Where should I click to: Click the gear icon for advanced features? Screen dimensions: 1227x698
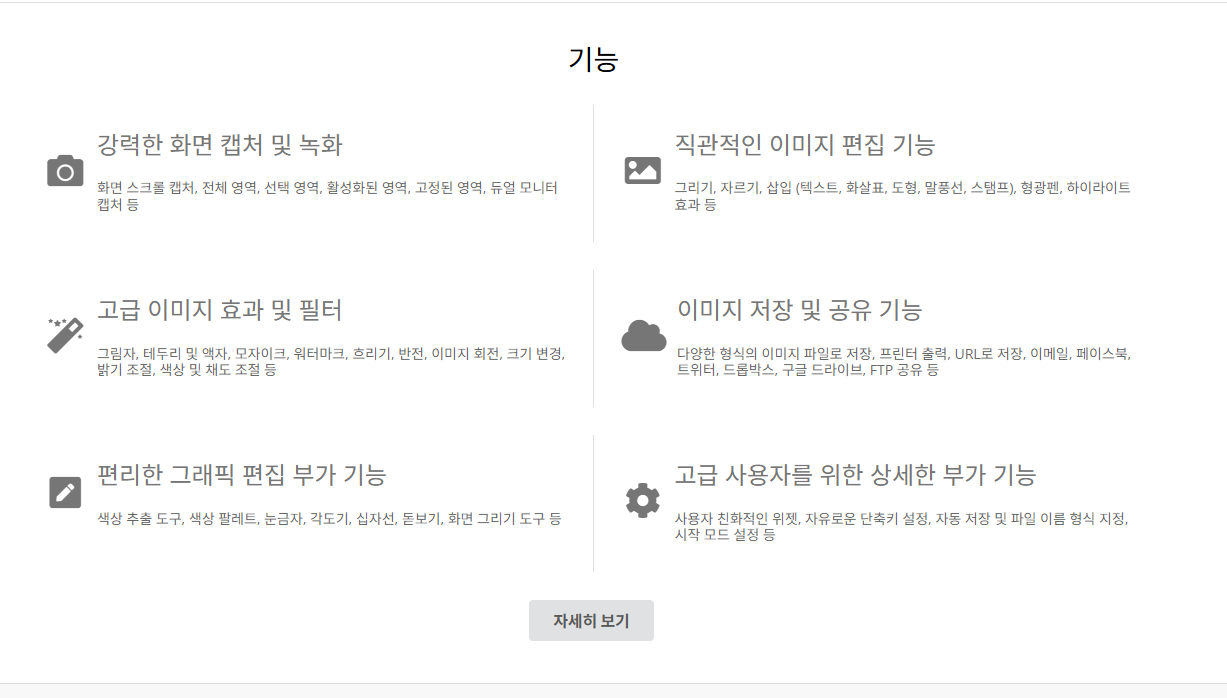click(642, 499)
